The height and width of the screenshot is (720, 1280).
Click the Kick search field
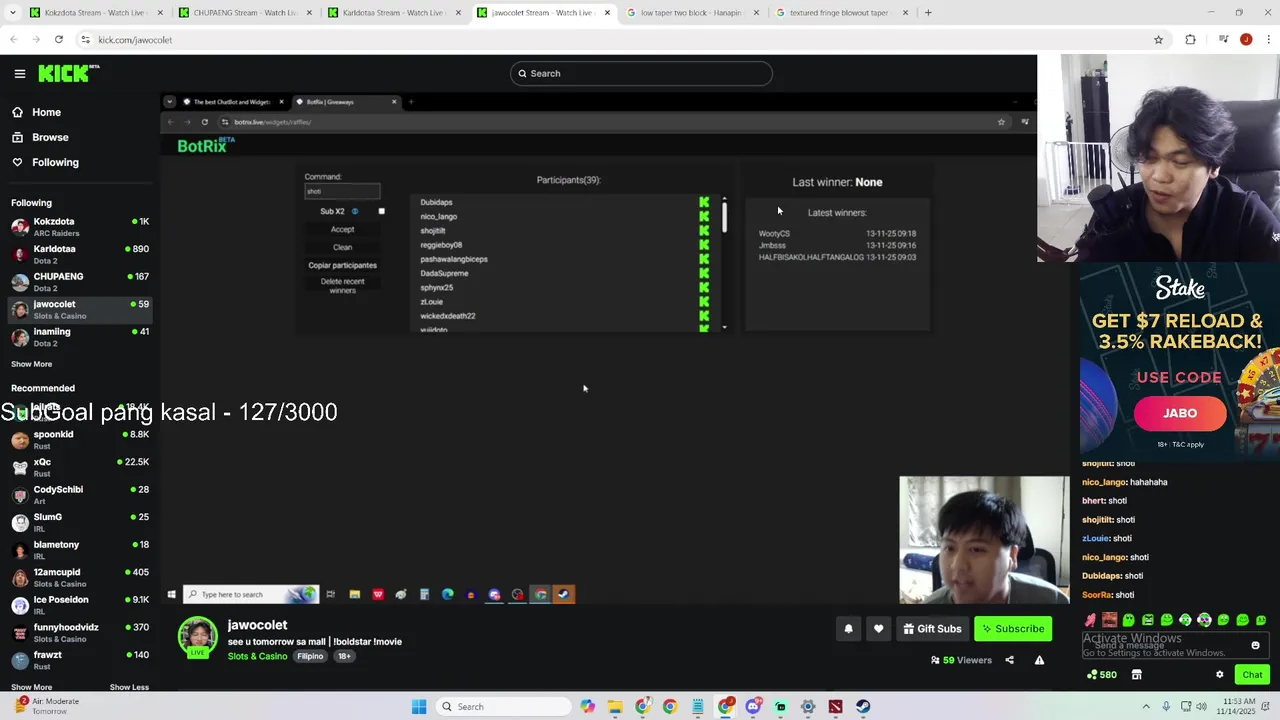[641, 73]
